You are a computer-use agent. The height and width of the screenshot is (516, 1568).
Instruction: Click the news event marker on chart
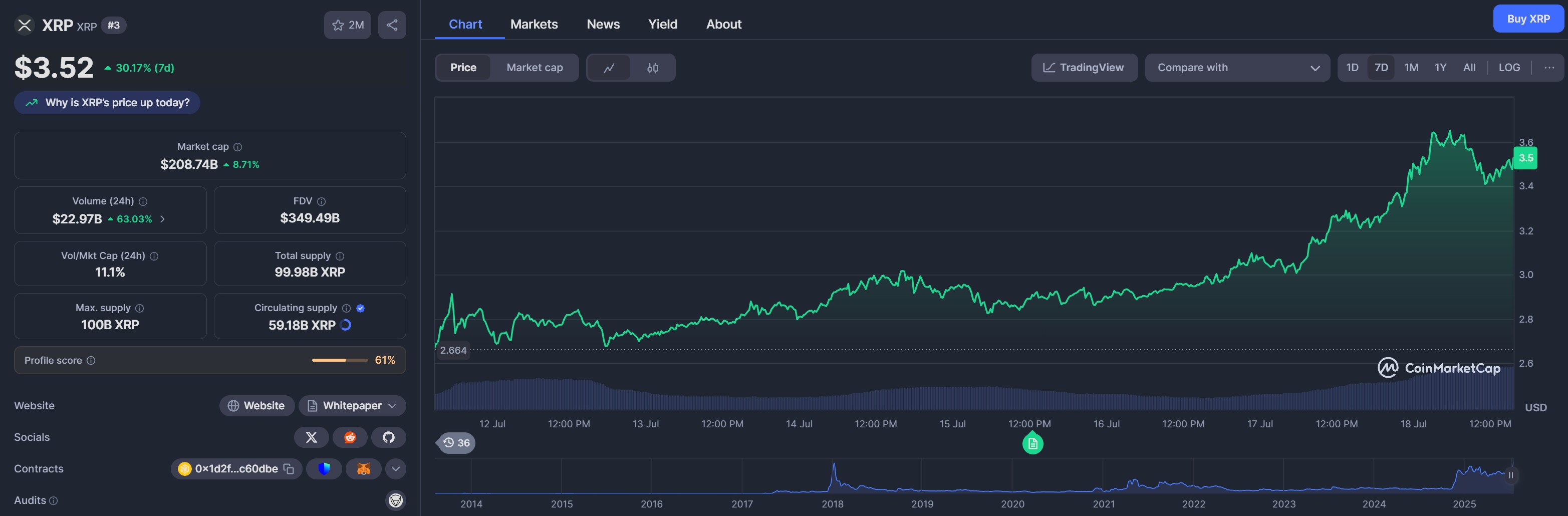click(1032, 443)
